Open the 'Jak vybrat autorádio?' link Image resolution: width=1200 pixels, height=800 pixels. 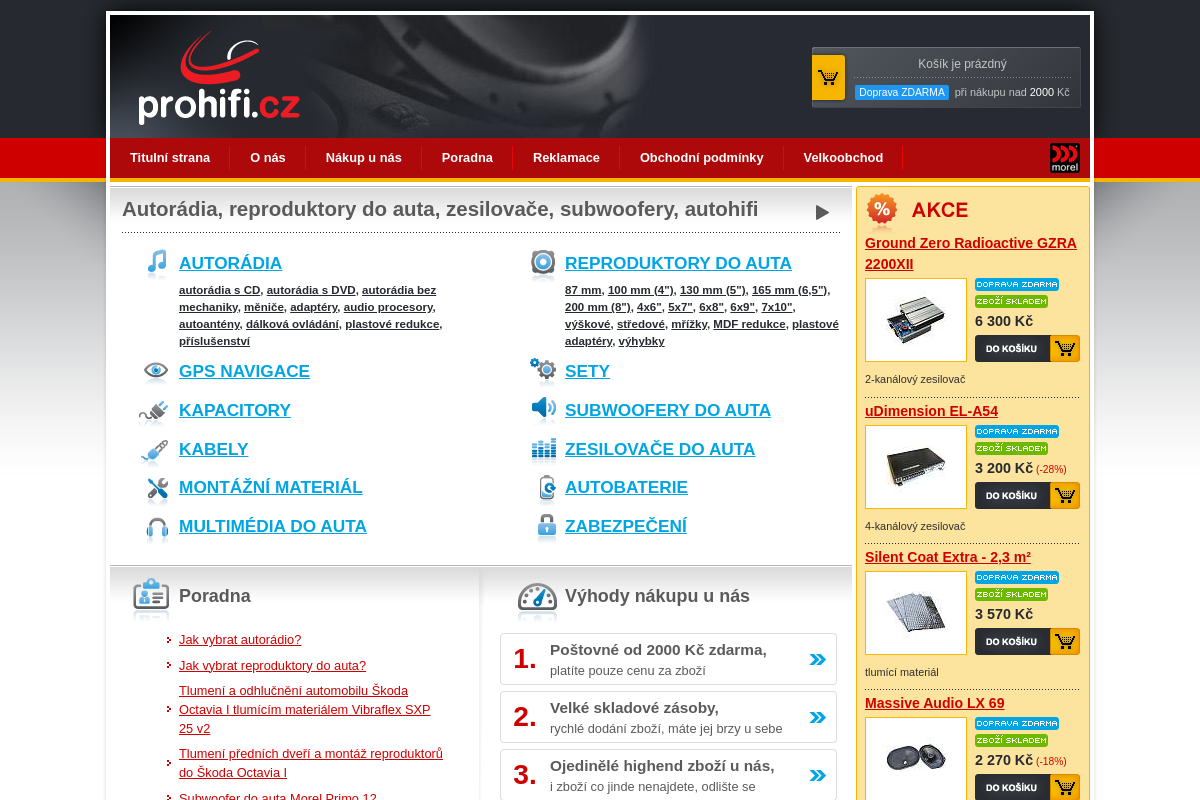point(240,639)
